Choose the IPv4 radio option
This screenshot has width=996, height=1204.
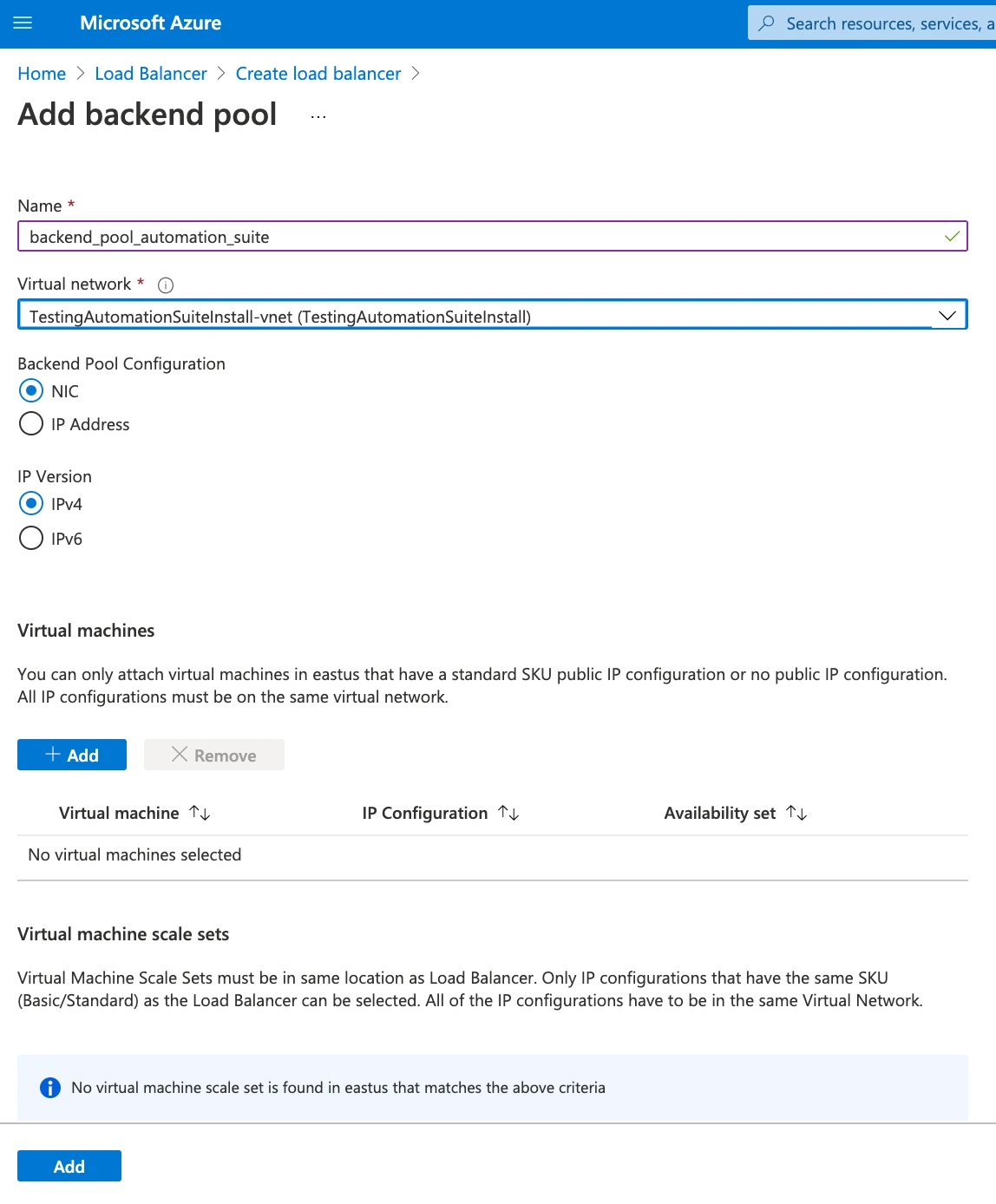pyautogui.click(x=31, y=504)
